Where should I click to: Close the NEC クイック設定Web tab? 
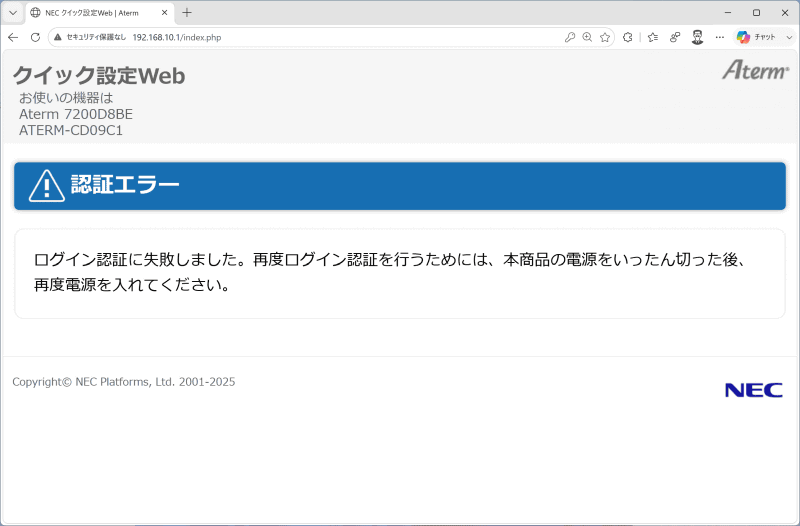[164, 13]
